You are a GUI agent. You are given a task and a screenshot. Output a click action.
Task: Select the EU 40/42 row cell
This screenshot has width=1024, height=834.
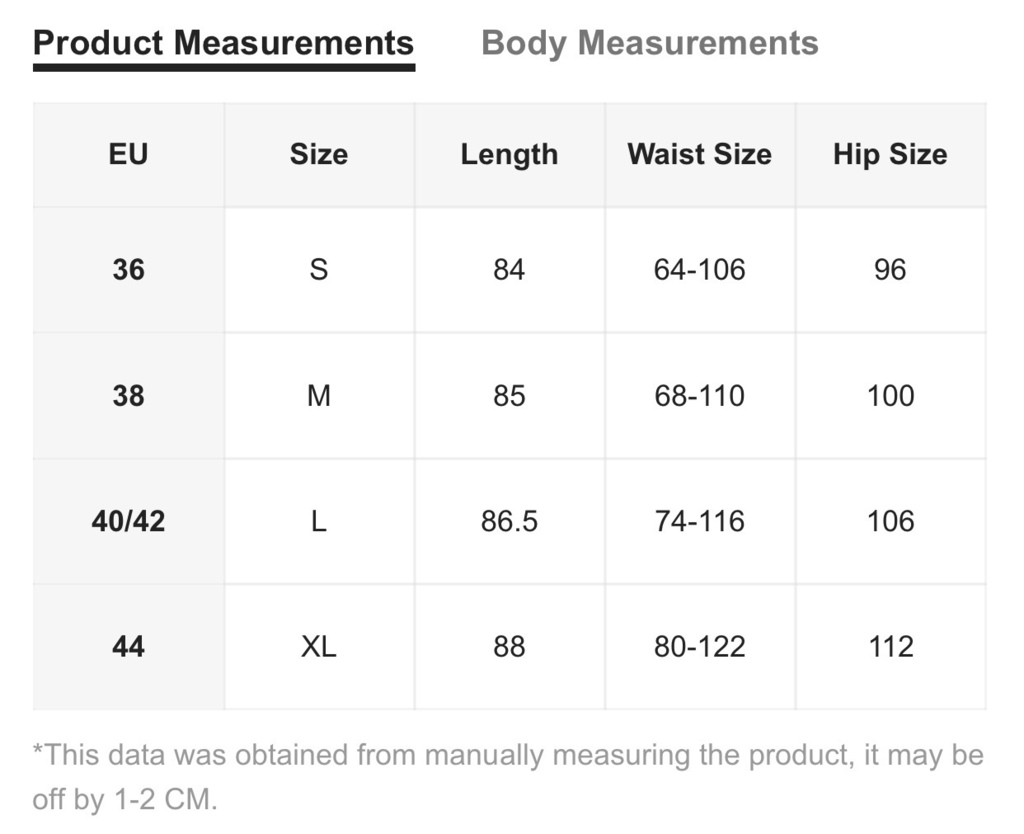coord(129,521)
